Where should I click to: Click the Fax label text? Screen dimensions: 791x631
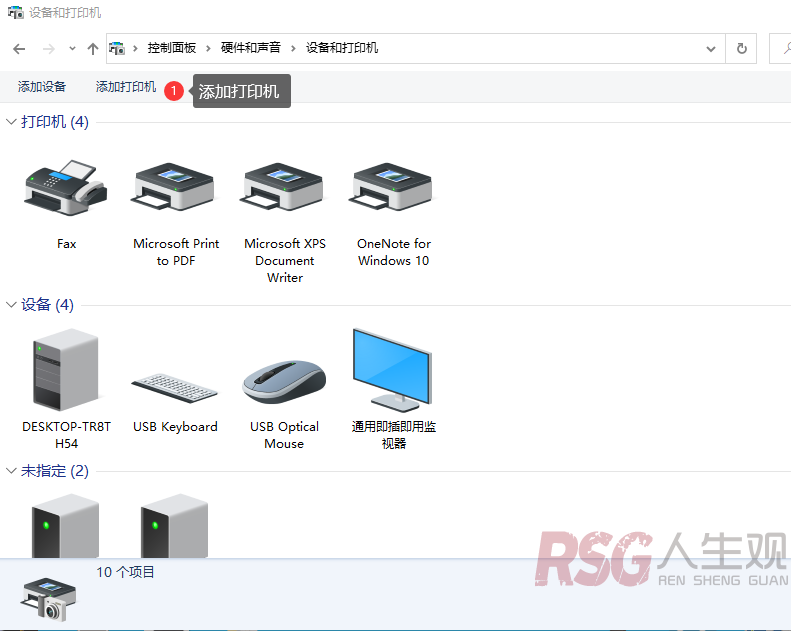[x=67, y=244]
